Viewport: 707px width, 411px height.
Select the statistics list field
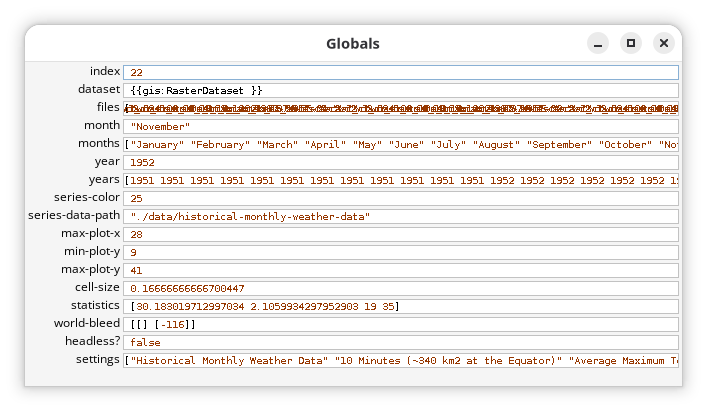400,306
